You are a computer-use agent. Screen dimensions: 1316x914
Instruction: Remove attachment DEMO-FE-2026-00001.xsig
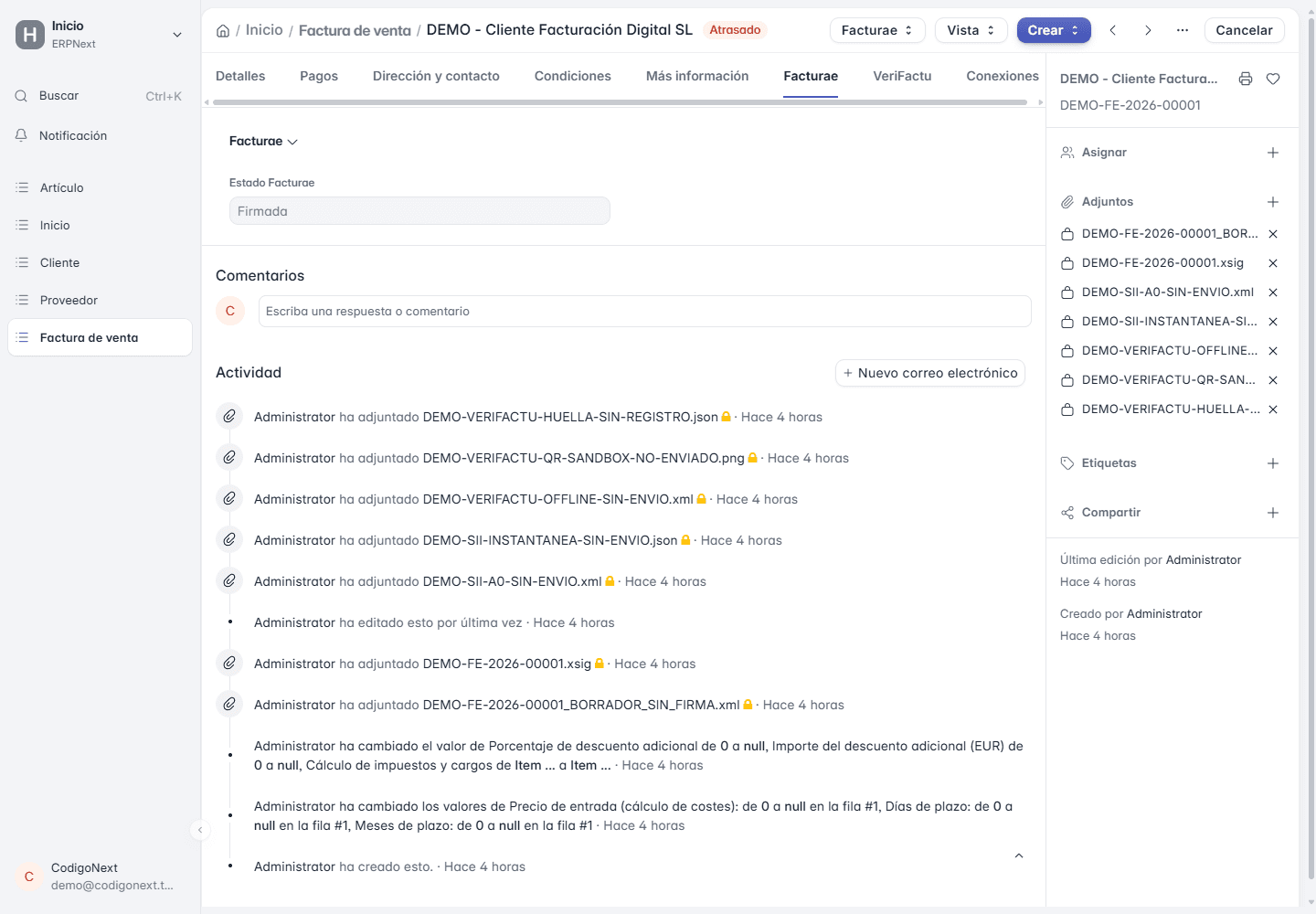(1273, 263)
